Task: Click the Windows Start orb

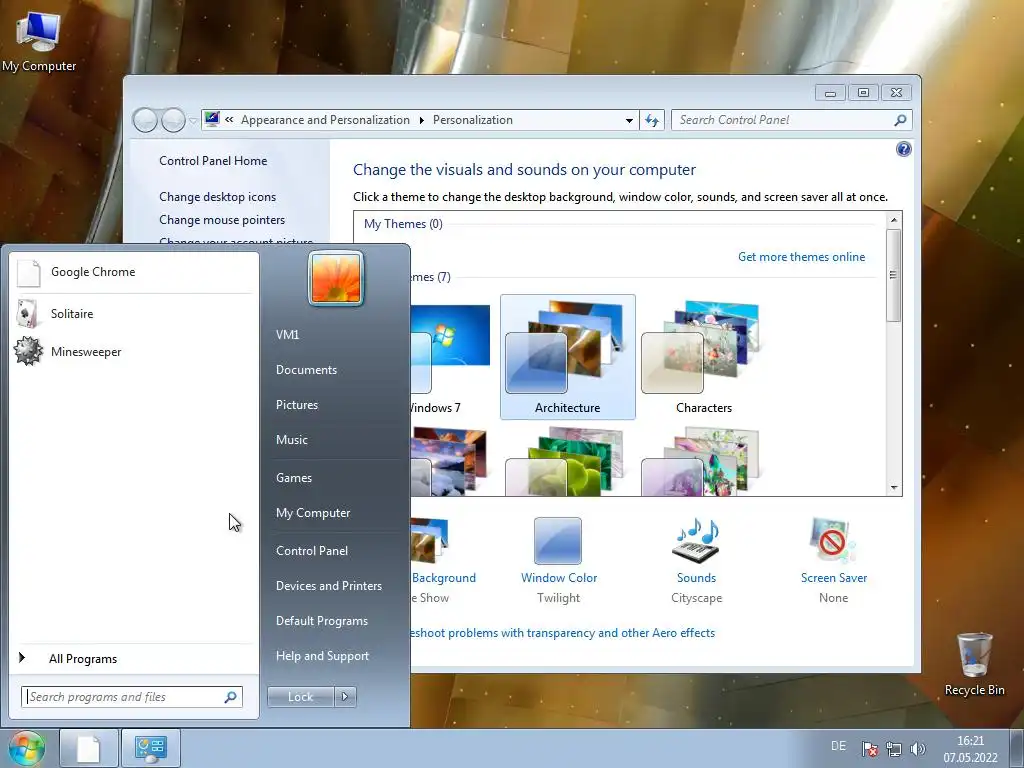Action: (26, 748)
